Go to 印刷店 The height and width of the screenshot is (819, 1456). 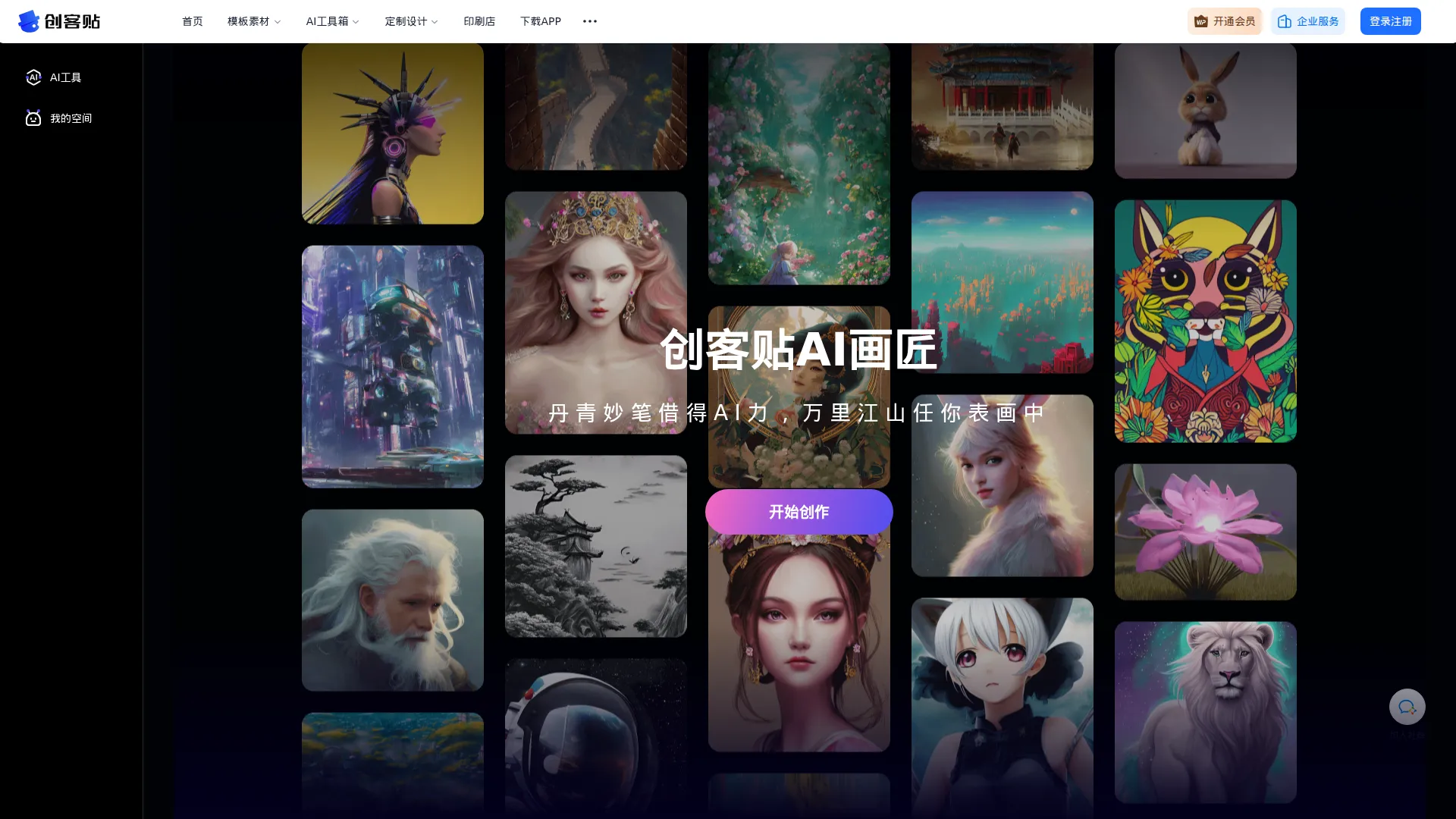[x=479, y=21]
